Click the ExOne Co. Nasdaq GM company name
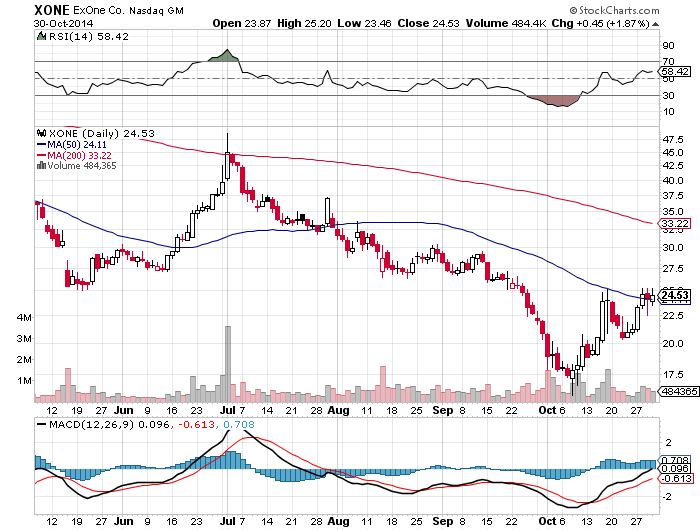The image size is (700, 530). pos(128,10)
